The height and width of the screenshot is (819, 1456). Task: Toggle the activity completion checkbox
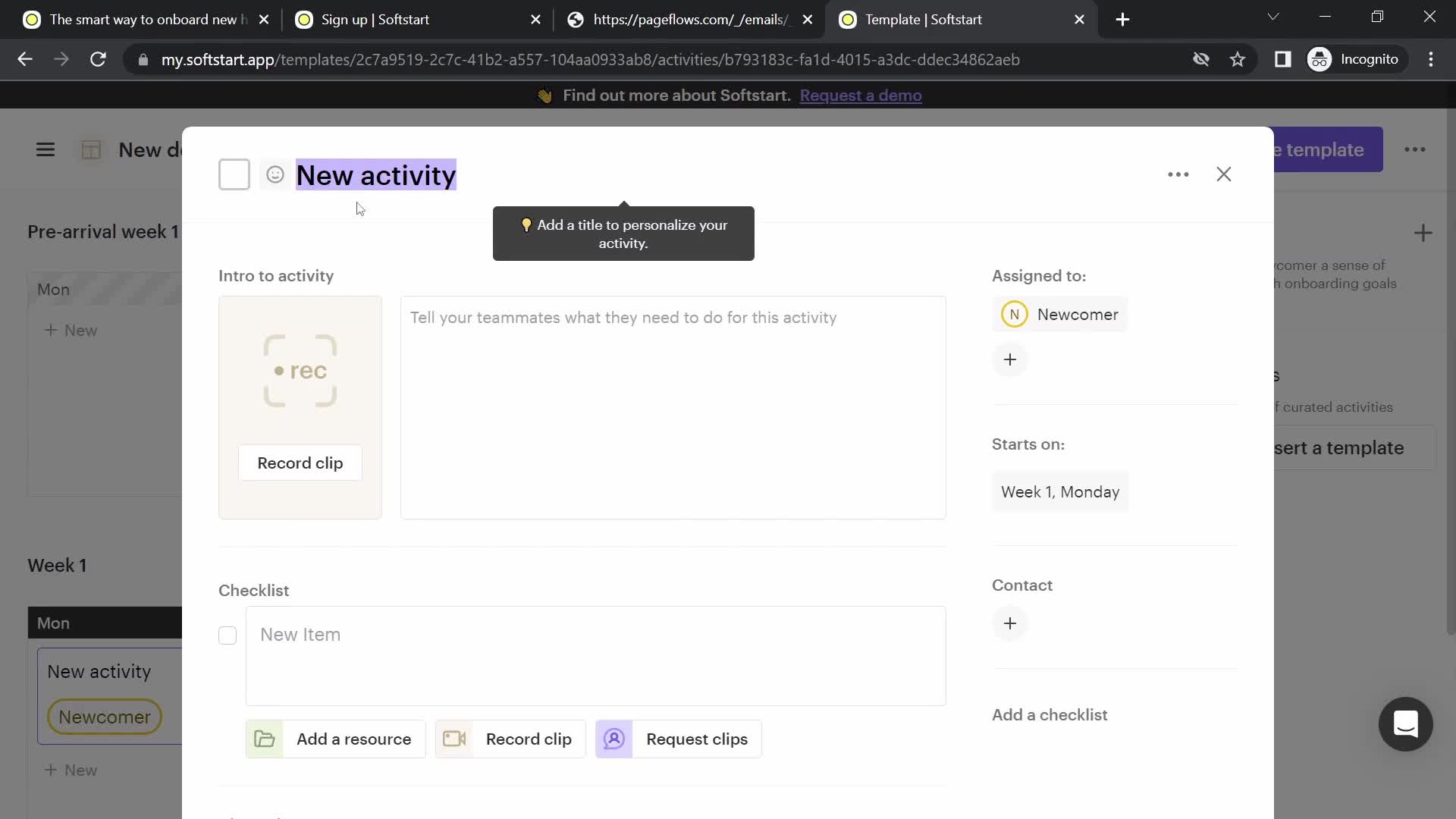pyautogui.click(x=234, y=174)
